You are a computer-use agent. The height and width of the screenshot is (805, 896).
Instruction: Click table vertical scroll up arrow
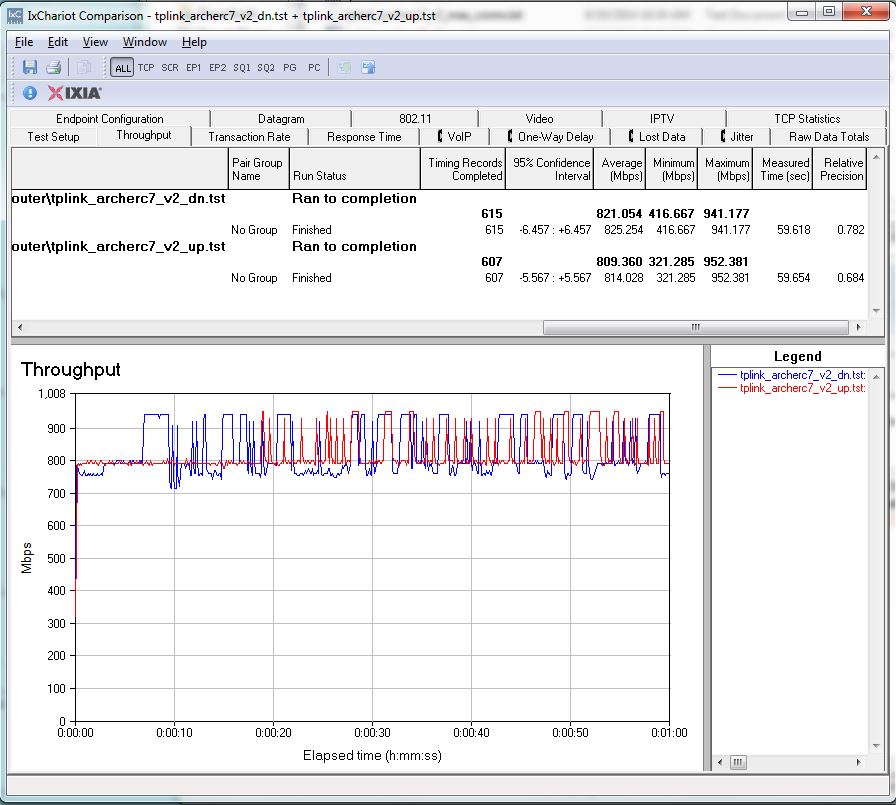pos(876,155)
